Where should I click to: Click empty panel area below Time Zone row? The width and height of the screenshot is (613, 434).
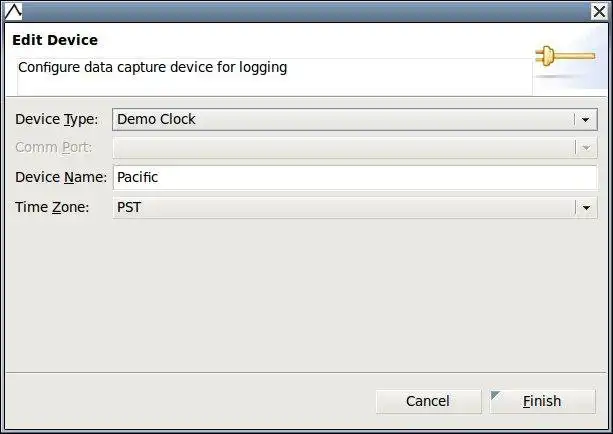pos(300,290)
